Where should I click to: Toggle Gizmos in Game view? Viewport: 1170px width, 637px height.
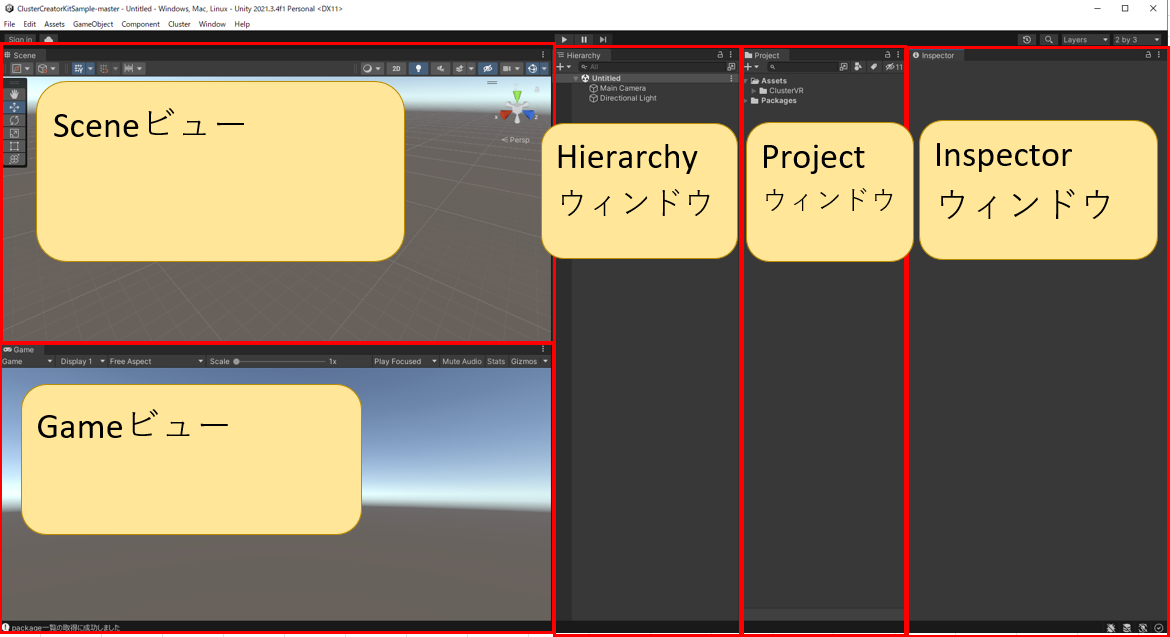(524, 361)
